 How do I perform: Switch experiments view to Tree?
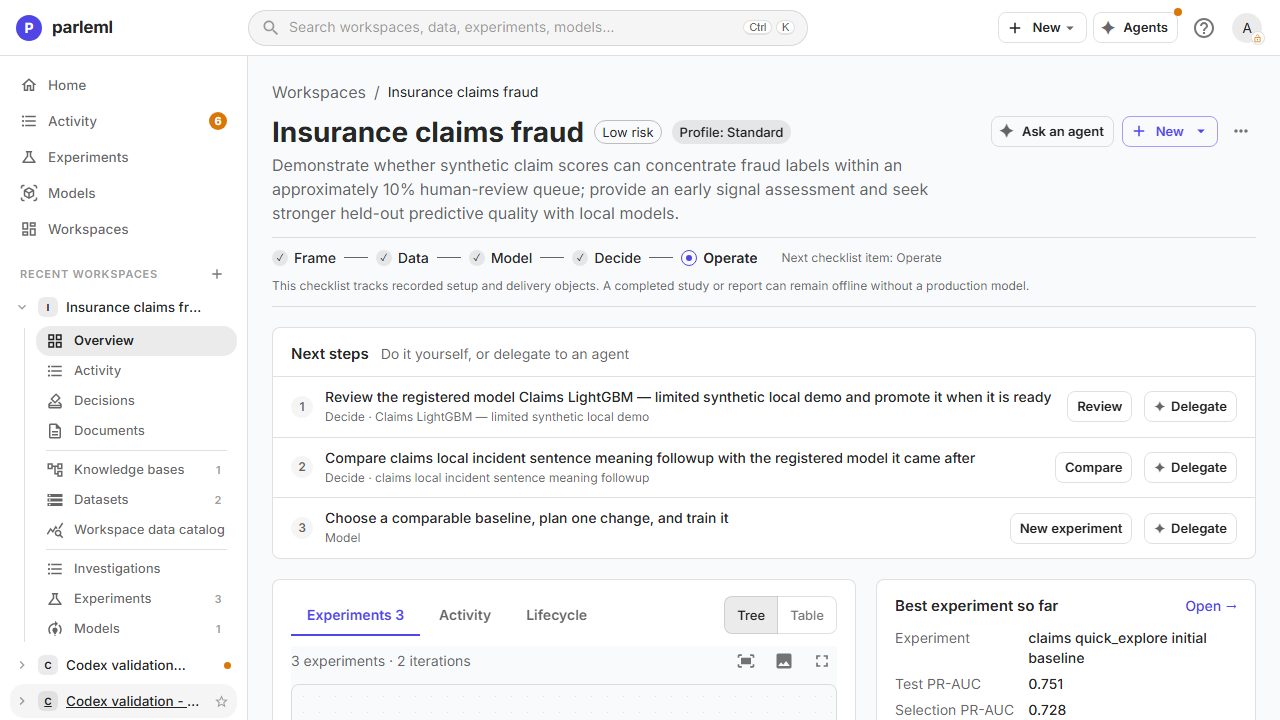point(751,615)
